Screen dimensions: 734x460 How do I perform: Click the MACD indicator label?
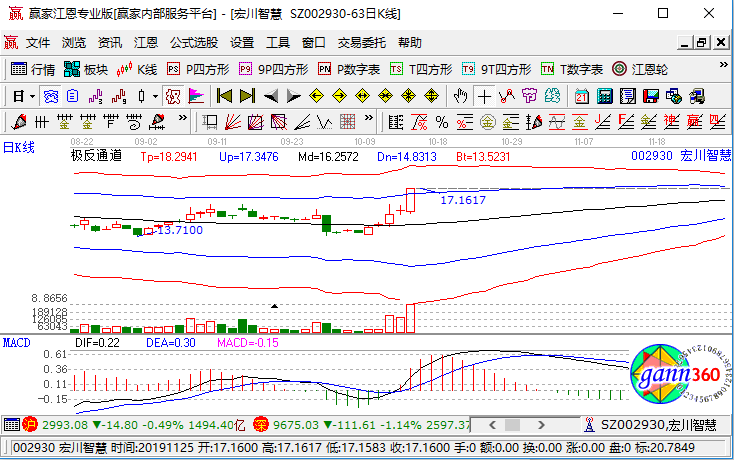point(16,343)
